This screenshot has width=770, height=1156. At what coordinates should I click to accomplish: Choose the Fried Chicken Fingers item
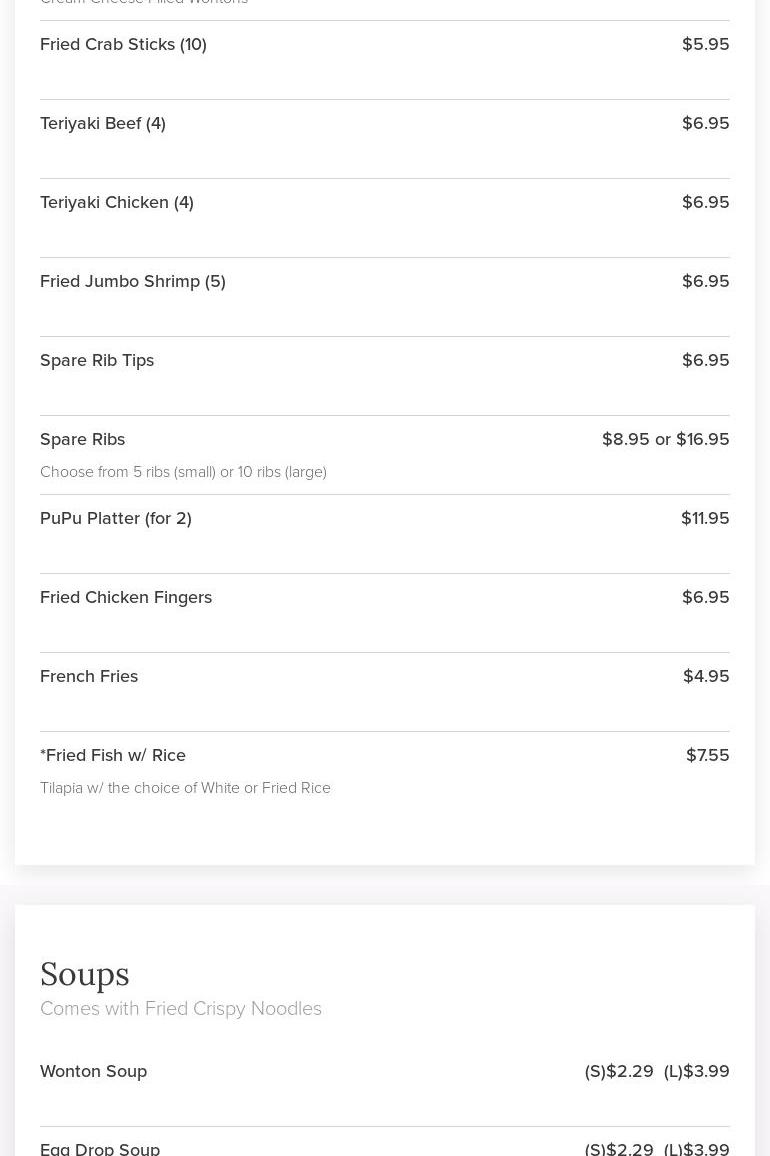pyautogui.click(x=126, y=597)
